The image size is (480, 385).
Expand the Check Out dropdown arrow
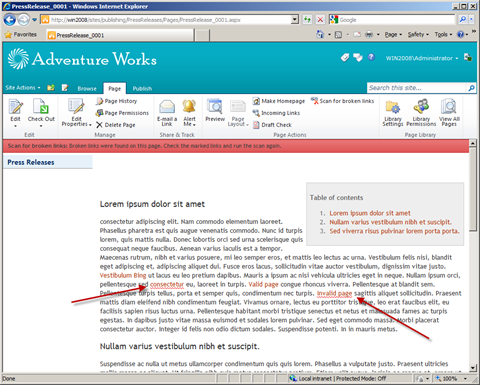[41, 126]
